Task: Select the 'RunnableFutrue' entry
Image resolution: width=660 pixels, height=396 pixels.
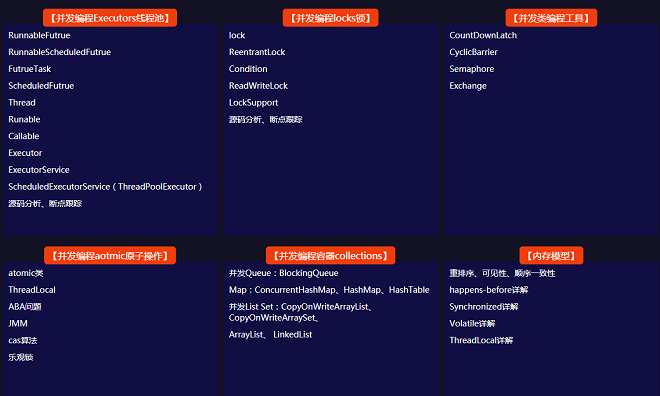Action: click(39, 35)
